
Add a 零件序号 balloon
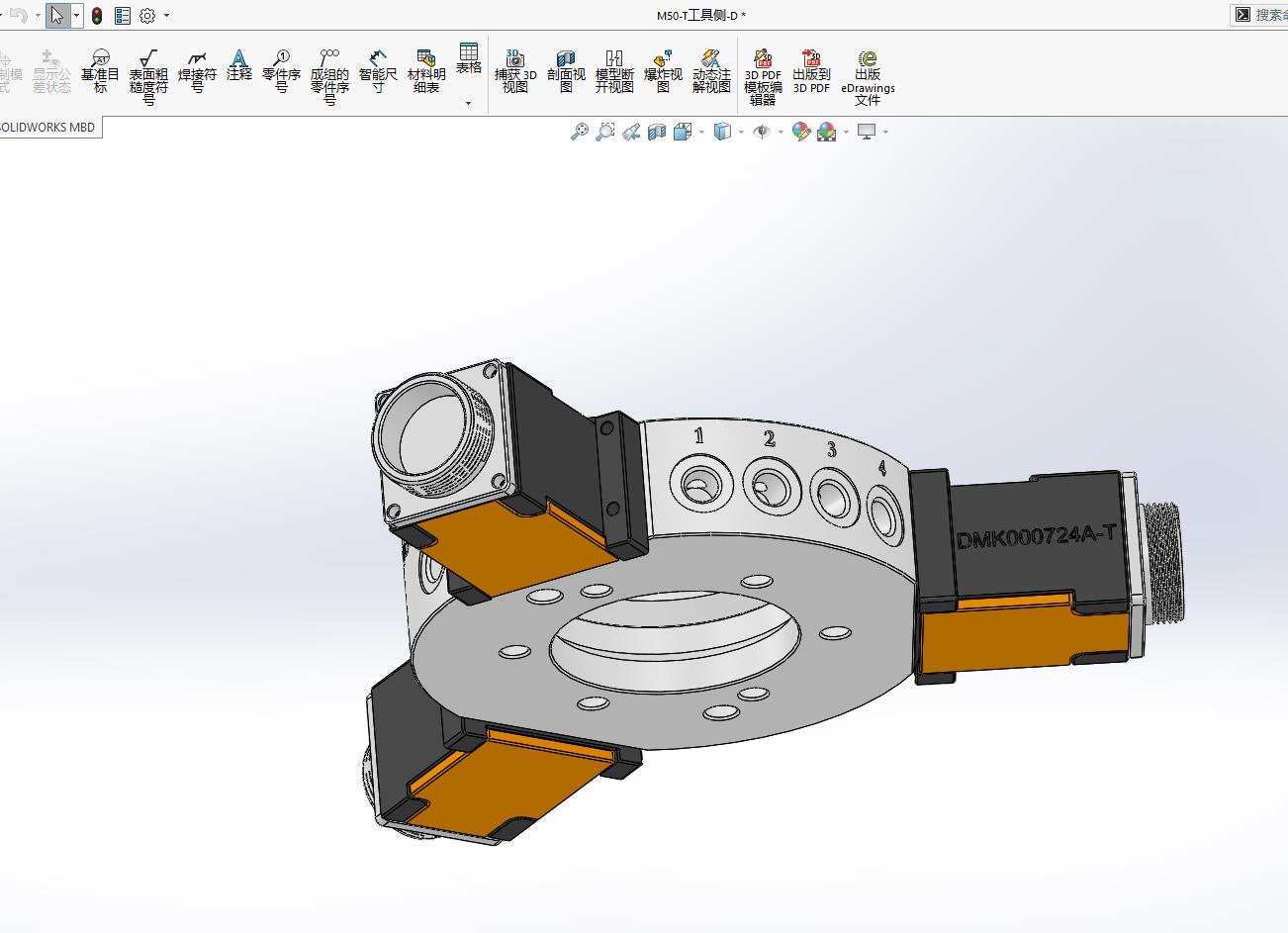click(x=281, y=71)
